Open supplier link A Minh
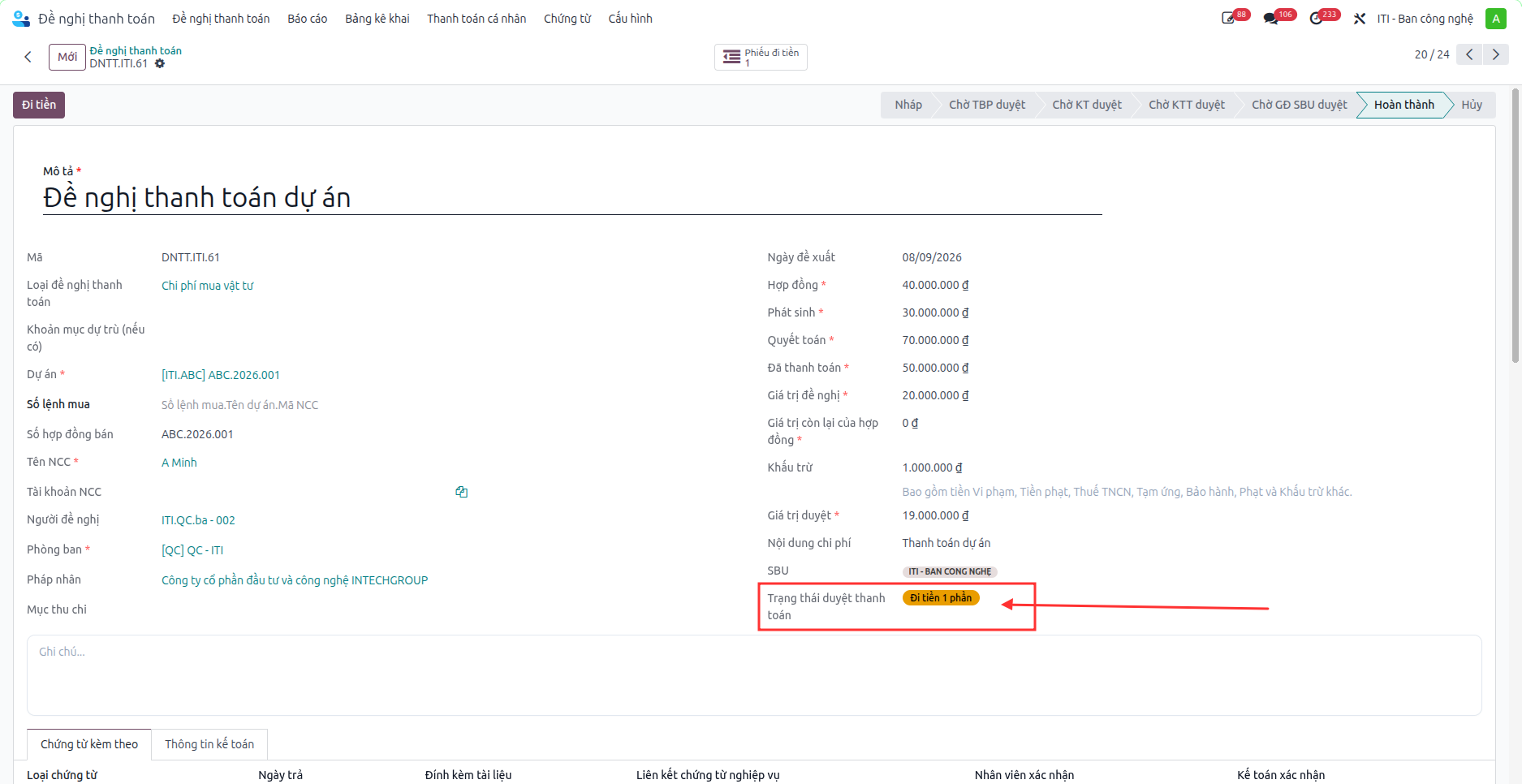Viewport: 1522px width, 784px height. pos(179,463)
